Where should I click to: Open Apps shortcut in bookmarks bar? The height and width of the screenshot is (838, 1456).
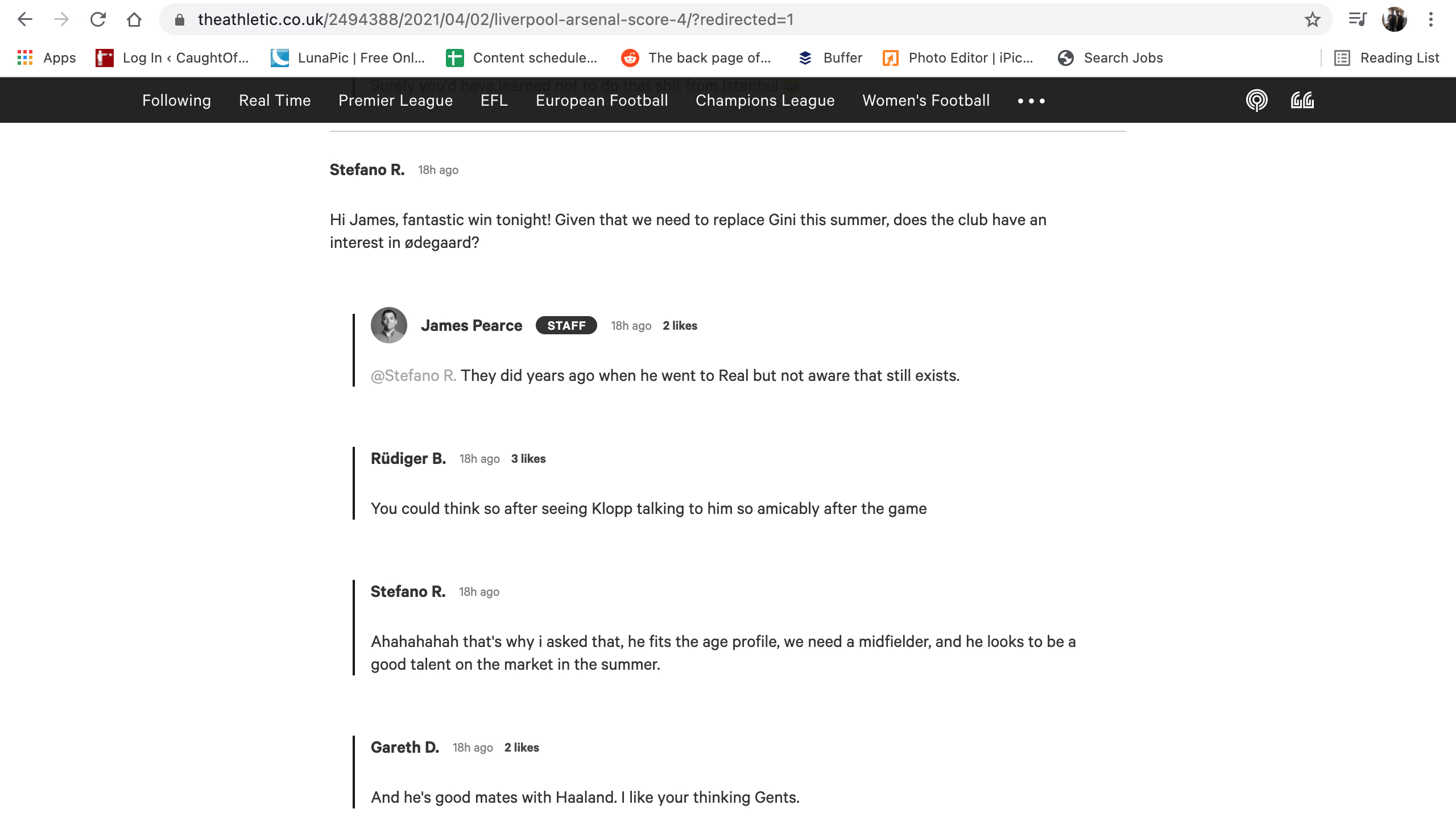click(x=47, y=57)
